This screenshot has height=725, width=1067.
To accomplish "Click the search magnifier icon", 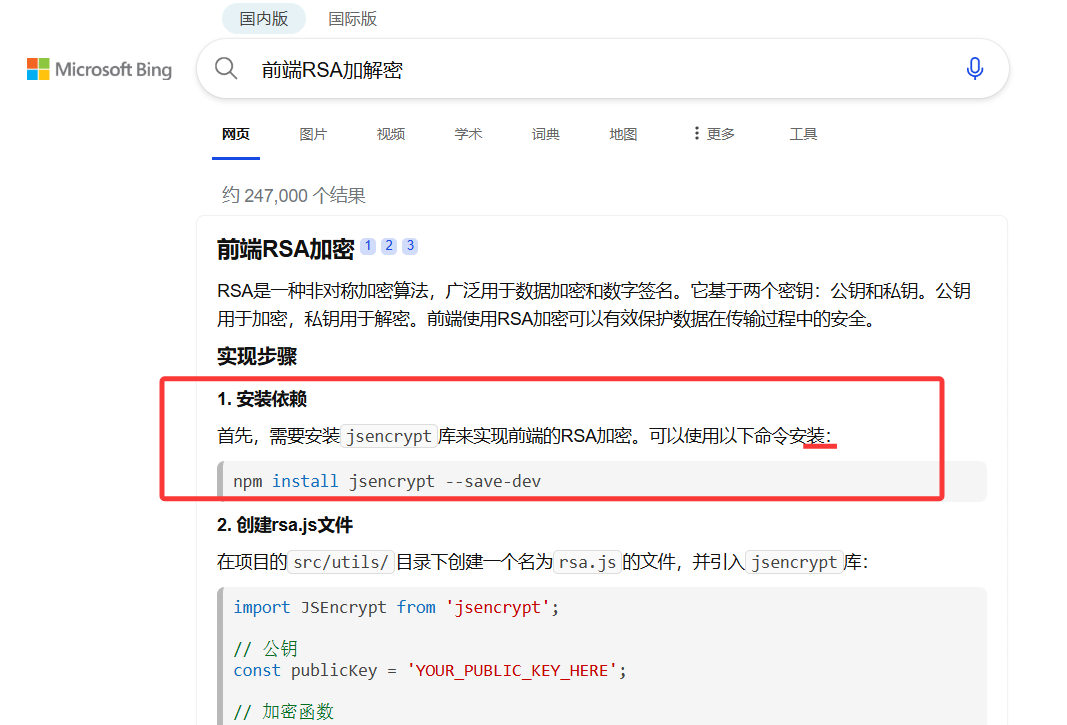I will pyautogui.click(x=226, y=68).
